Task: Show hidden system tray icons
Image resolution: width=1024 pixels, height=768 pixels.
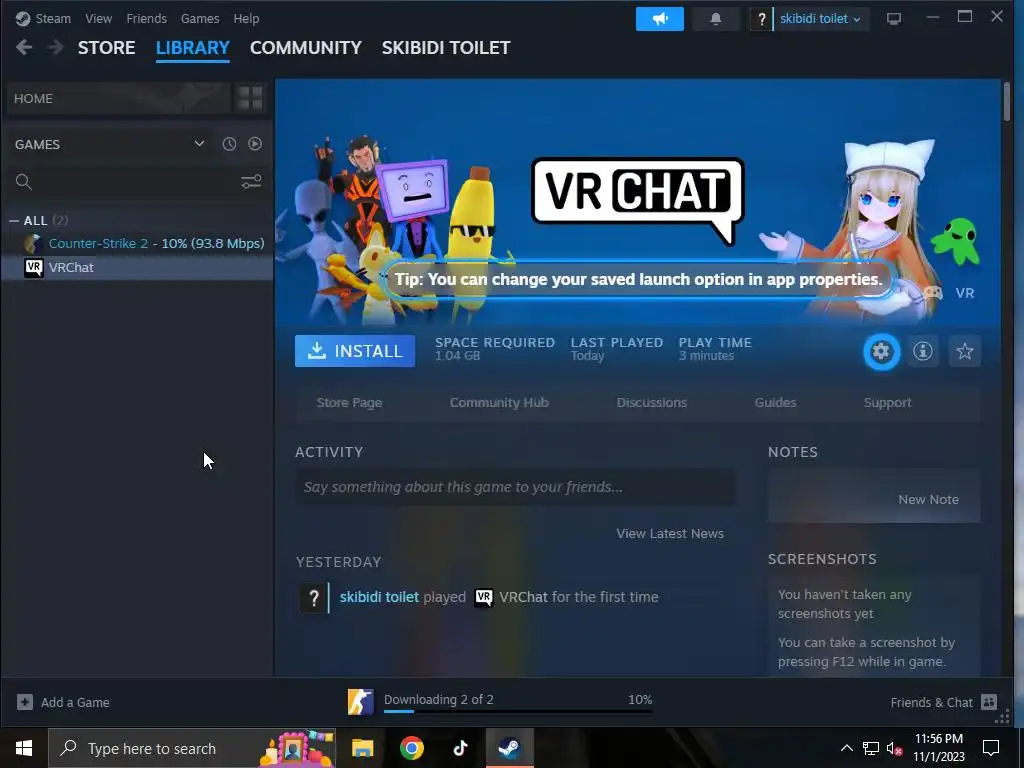Action: 846,748
